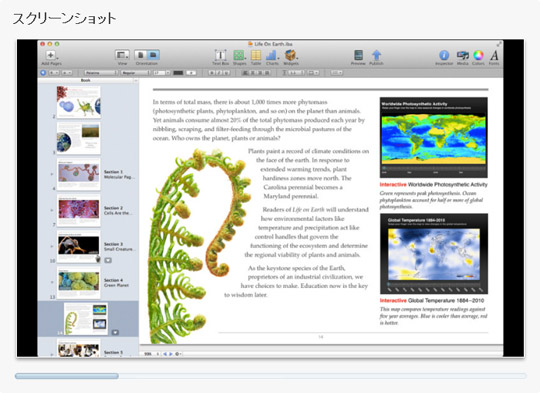Expand Section 2 Cells Are the... disclosure triangle

[x=52, y=210]
